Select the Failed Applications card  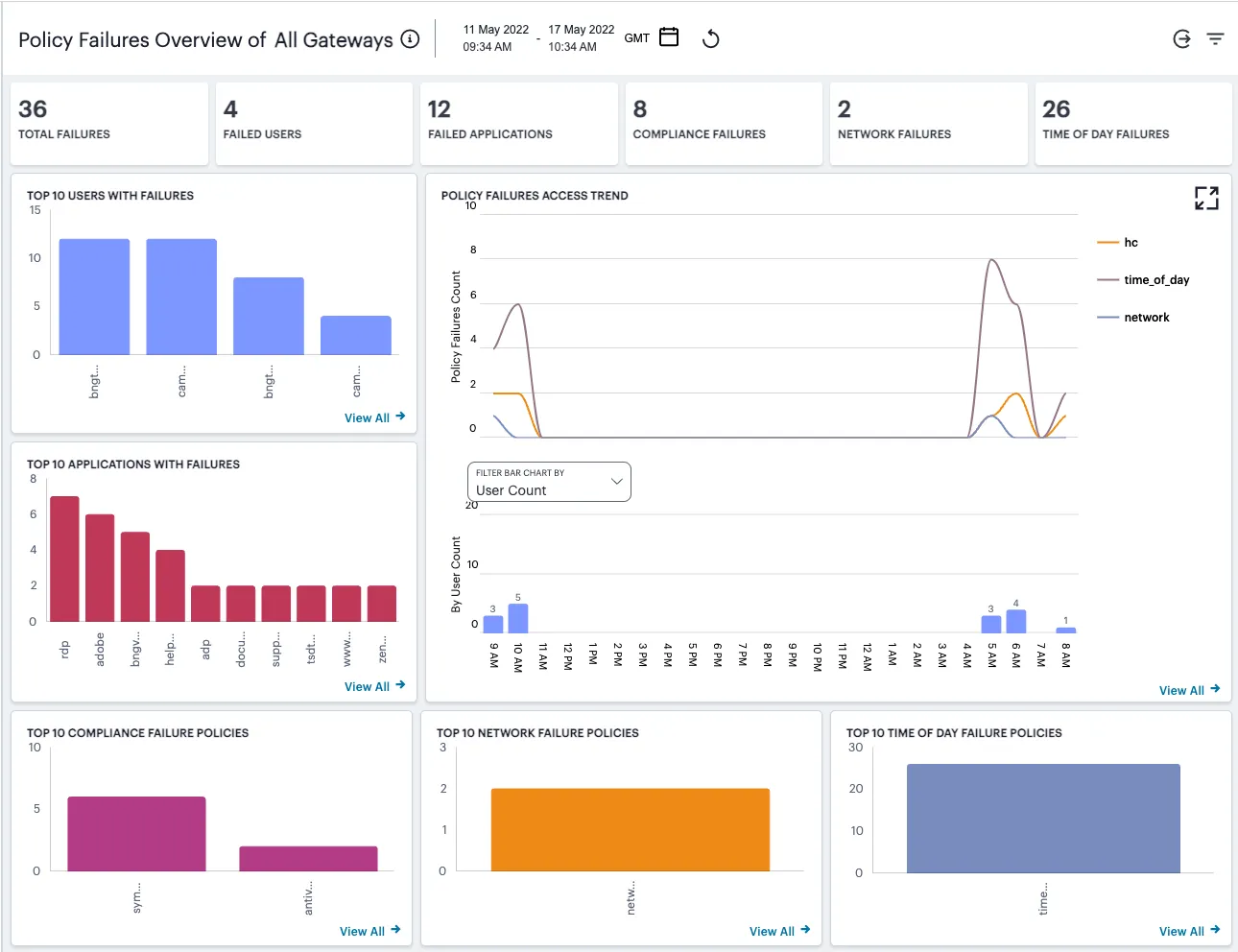[519, 123]
